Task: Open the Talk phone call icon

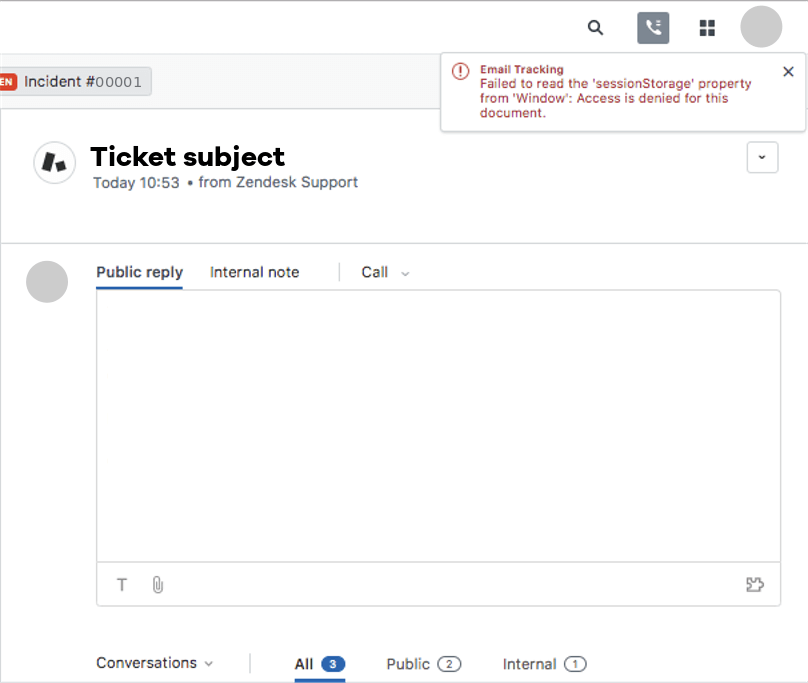Action: coord(653,28)
